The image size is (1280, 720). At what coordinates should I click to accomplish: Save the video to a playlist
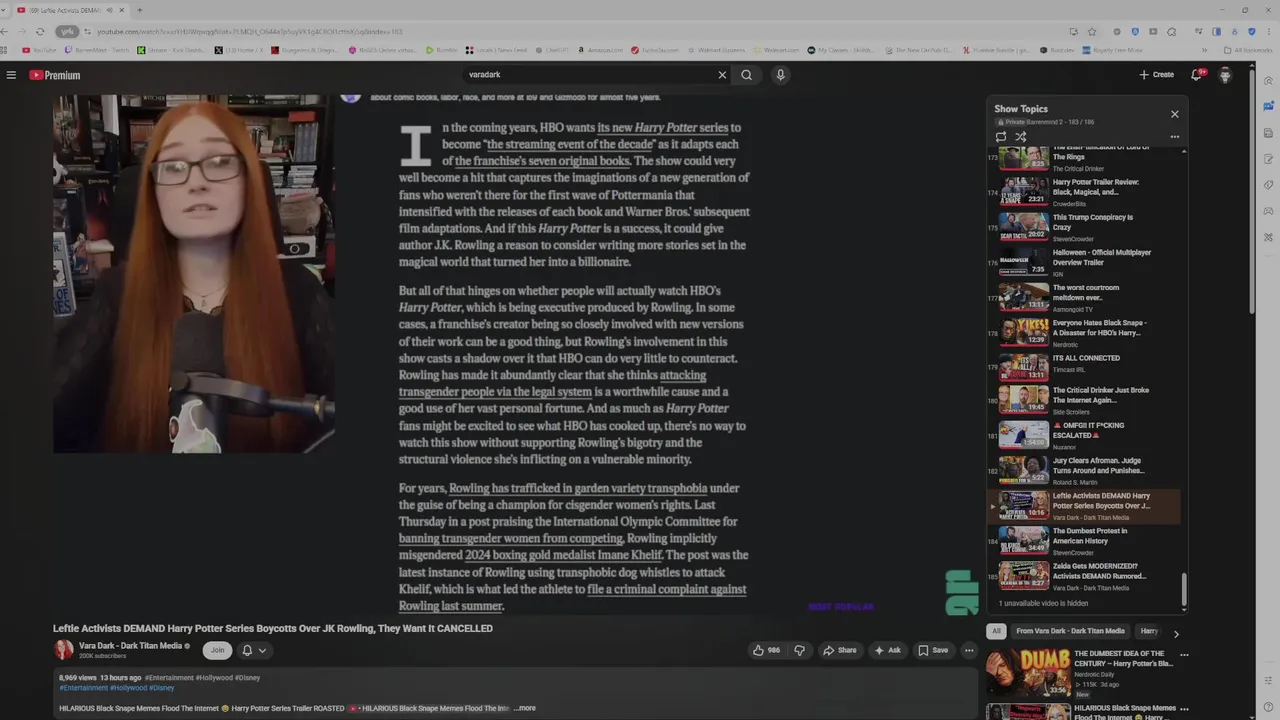pos(933,650)
